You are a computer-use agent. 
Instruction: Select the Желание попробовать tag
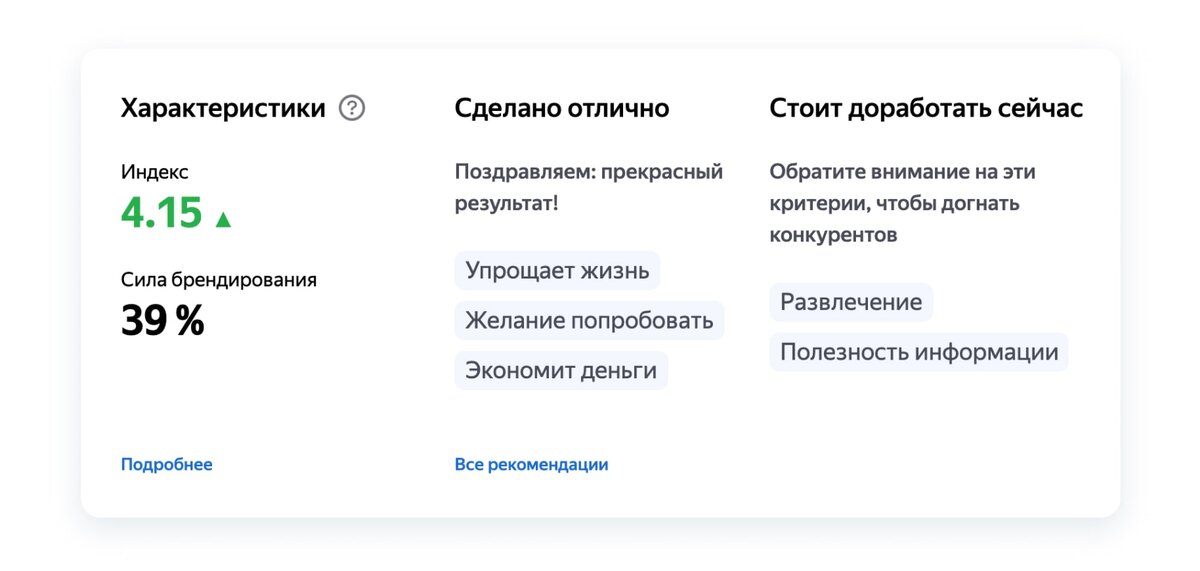tap(589, 320)
